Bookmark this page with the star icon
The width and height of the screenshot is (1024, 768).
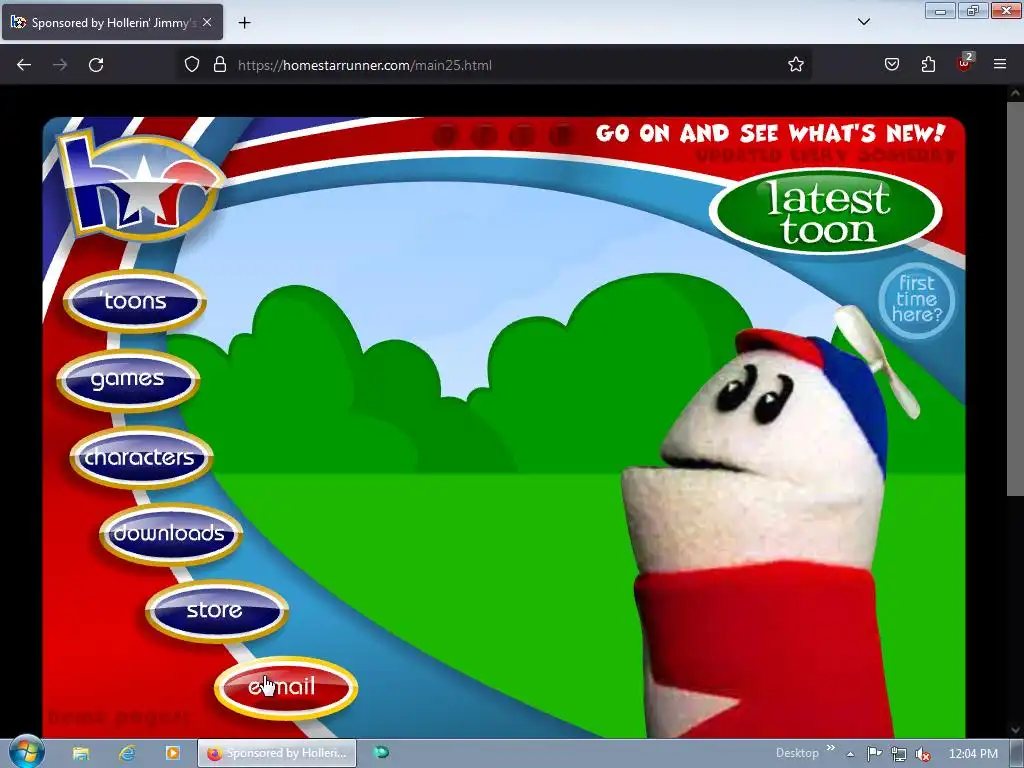795,65
